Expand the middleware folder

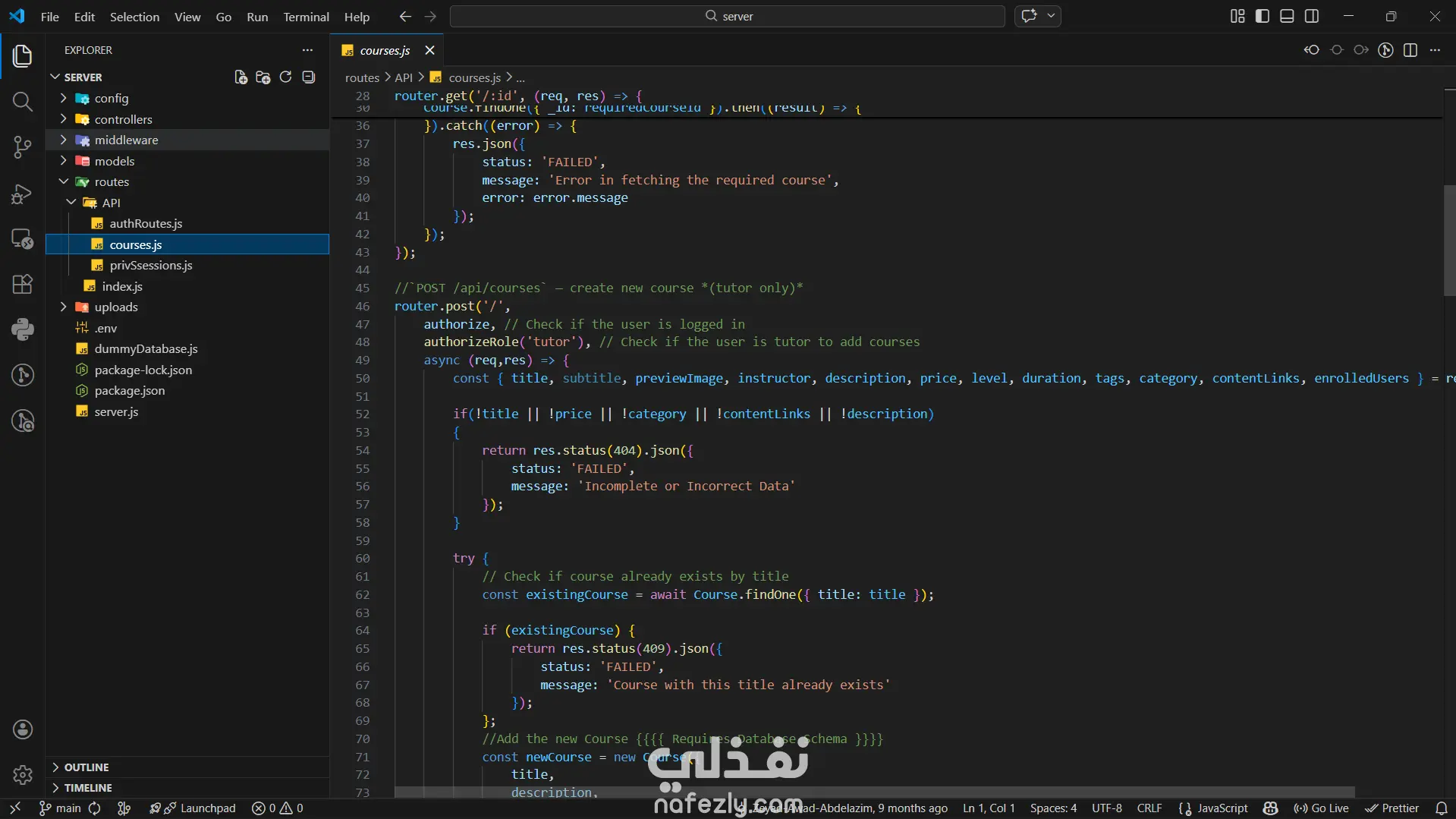click(x=187, y=140)
